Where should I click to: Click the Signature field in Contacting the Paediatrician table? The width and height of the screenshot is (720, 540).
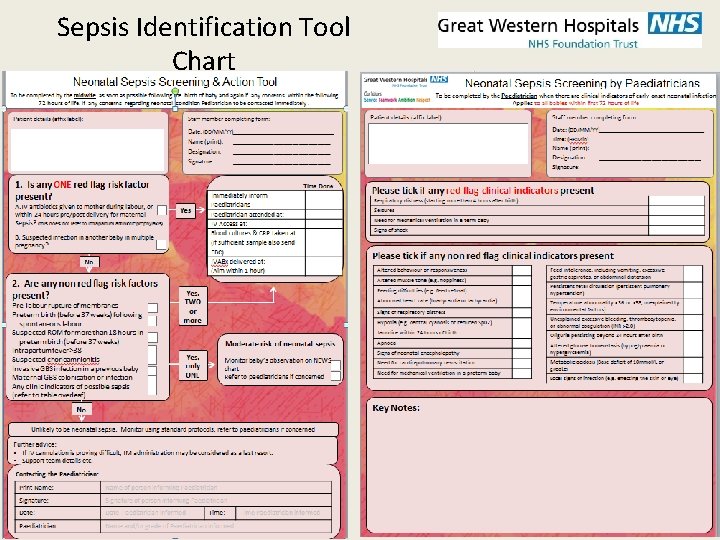(216, 500)
